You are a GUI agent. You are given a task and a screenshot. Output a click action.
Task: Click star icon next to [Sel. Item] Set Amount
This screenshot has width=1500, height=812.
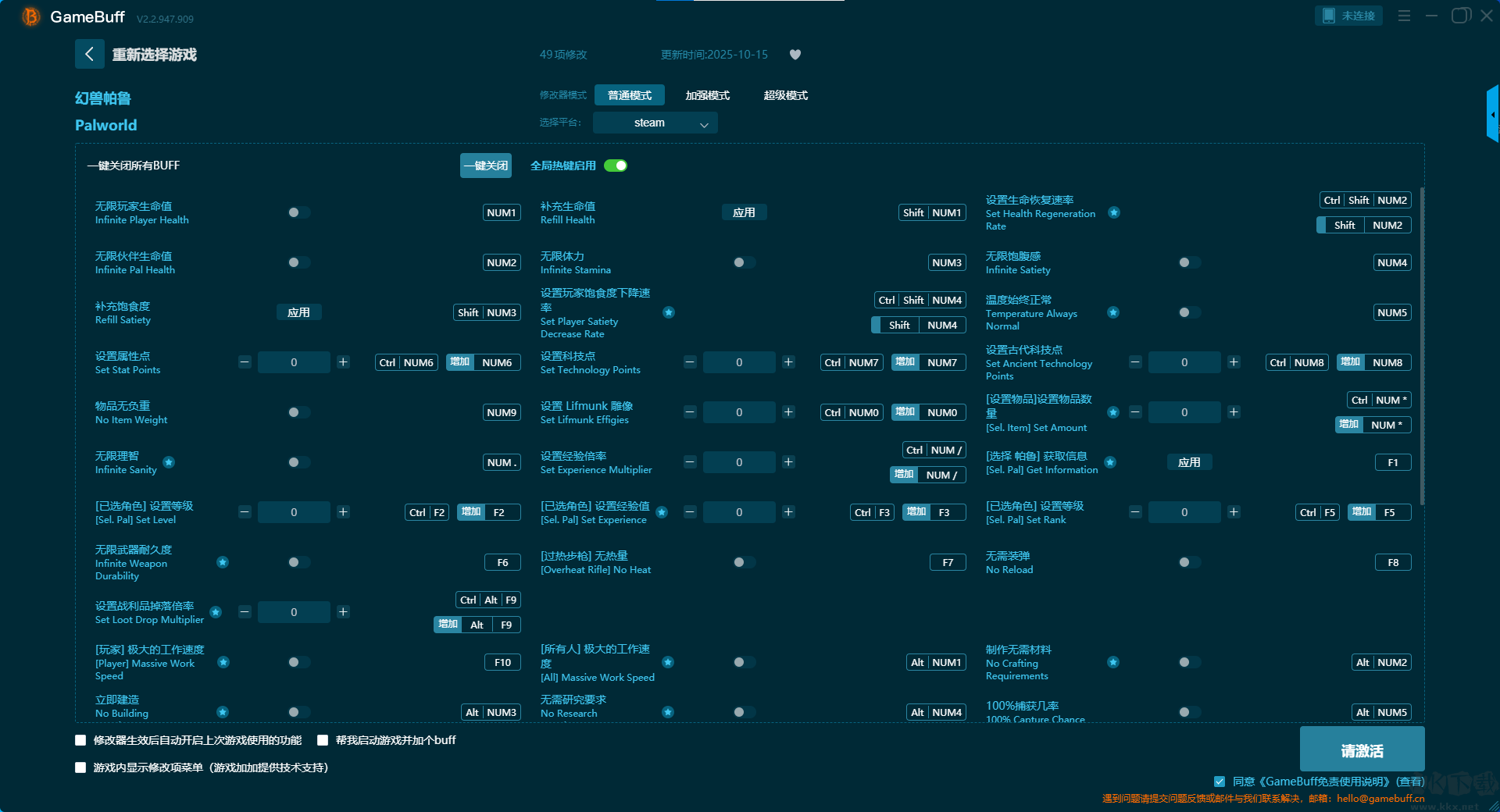coord(1113,412)
